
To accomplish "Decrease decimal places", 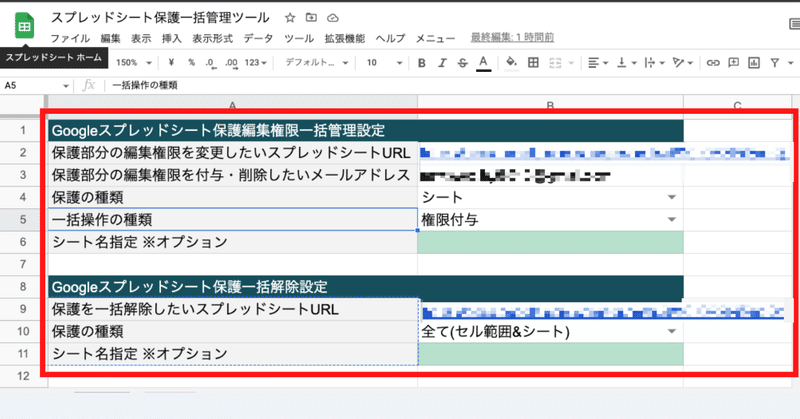I will coord(211,63).
